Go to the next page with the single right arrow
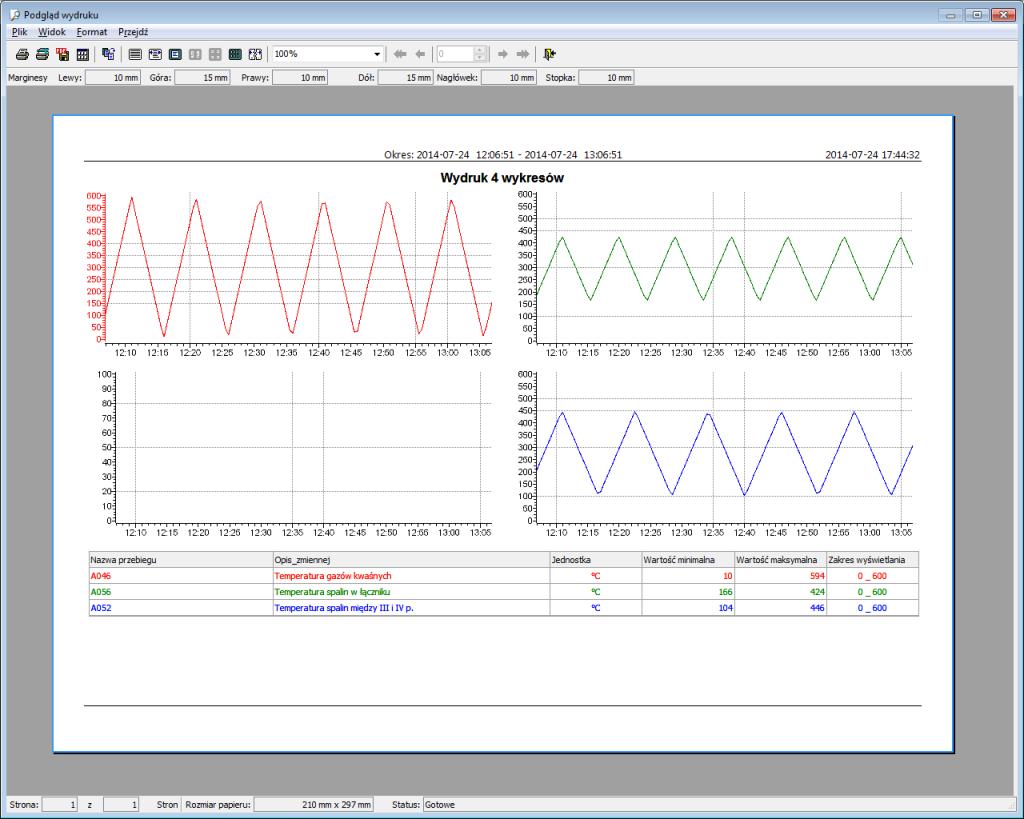 [503, 54]
